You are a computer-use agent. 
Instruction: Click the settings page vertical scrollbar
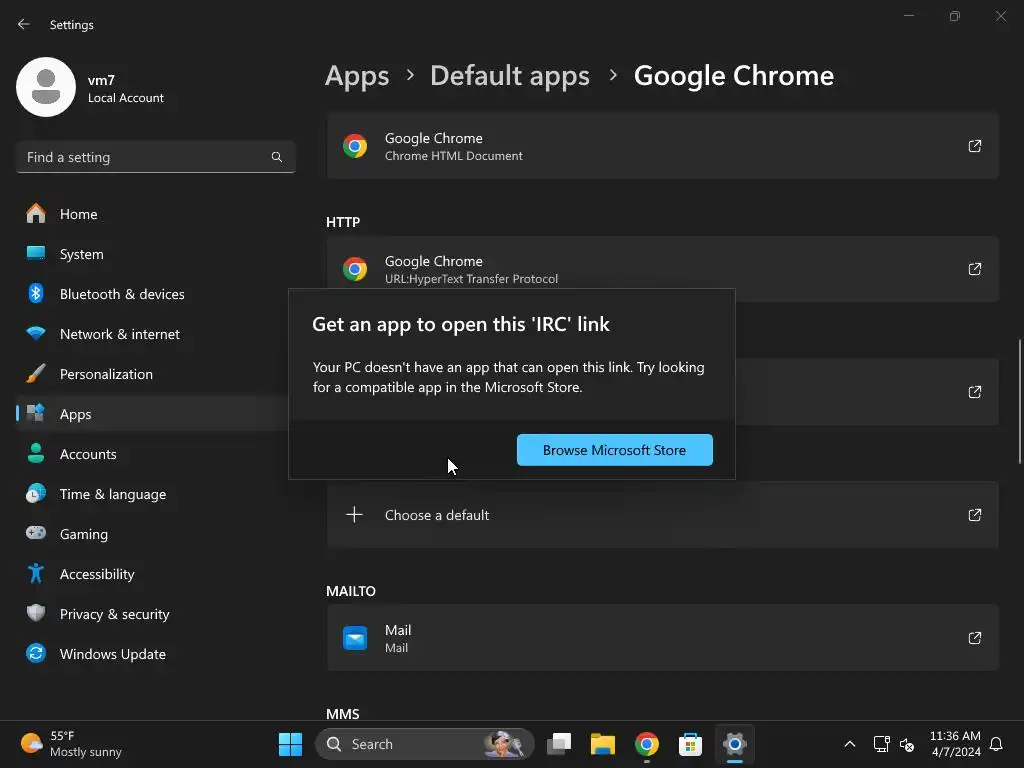pyautogui.click(x=1019, y=401)
